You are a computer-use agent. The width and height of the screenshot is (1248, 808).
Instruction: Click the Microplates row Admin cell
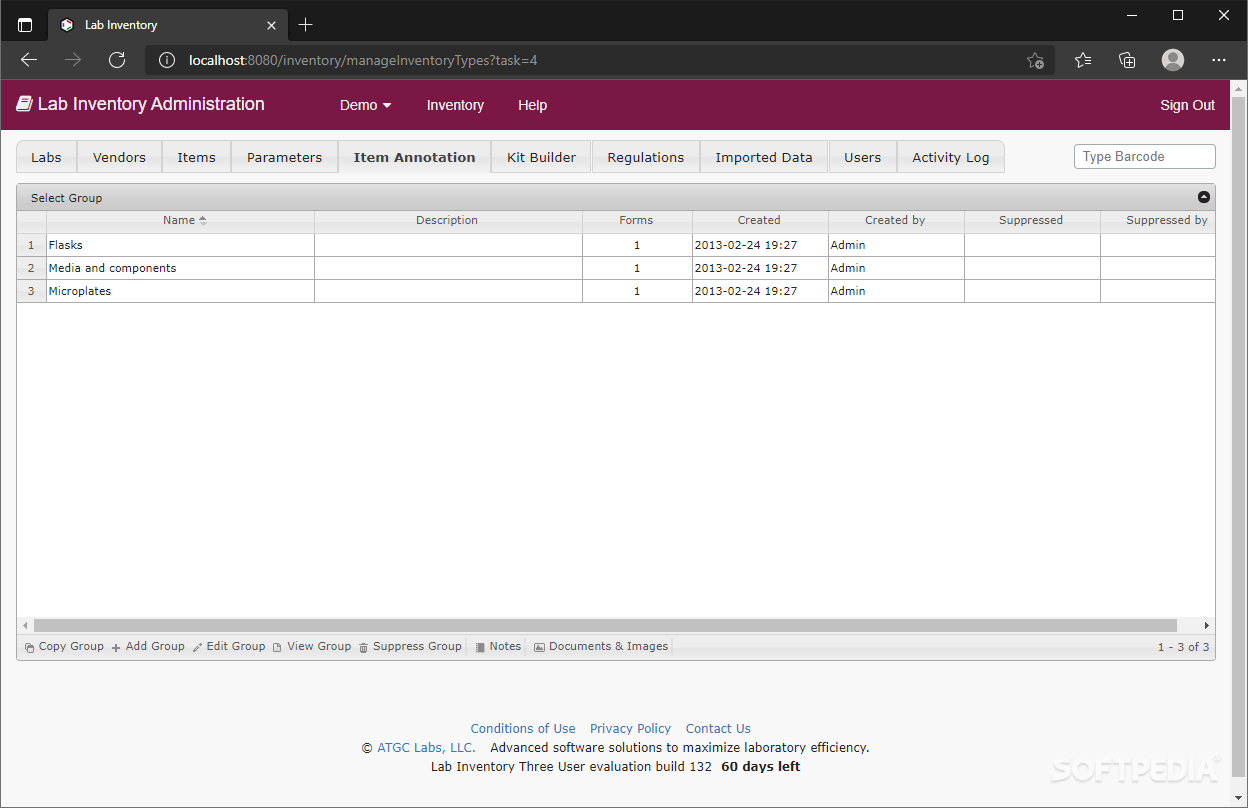(x=896, y=291)
